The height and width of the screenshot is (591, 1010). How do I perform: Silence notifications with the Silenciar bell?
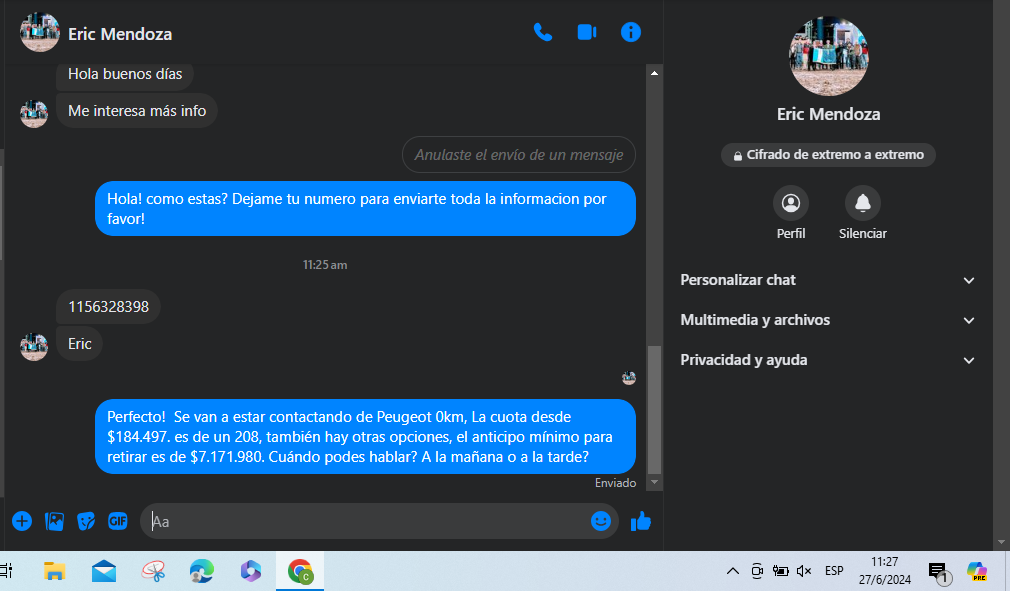tap(862, 204)
